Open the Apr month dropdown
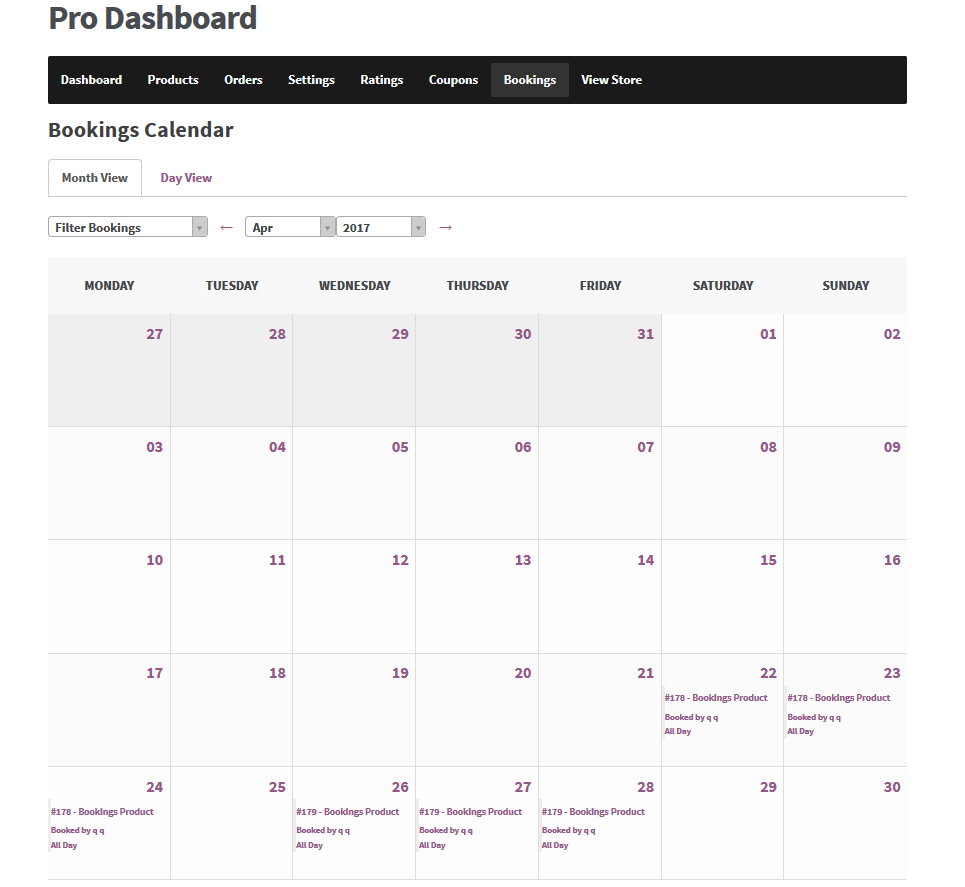The image size is (965, 887). point(289,227)
